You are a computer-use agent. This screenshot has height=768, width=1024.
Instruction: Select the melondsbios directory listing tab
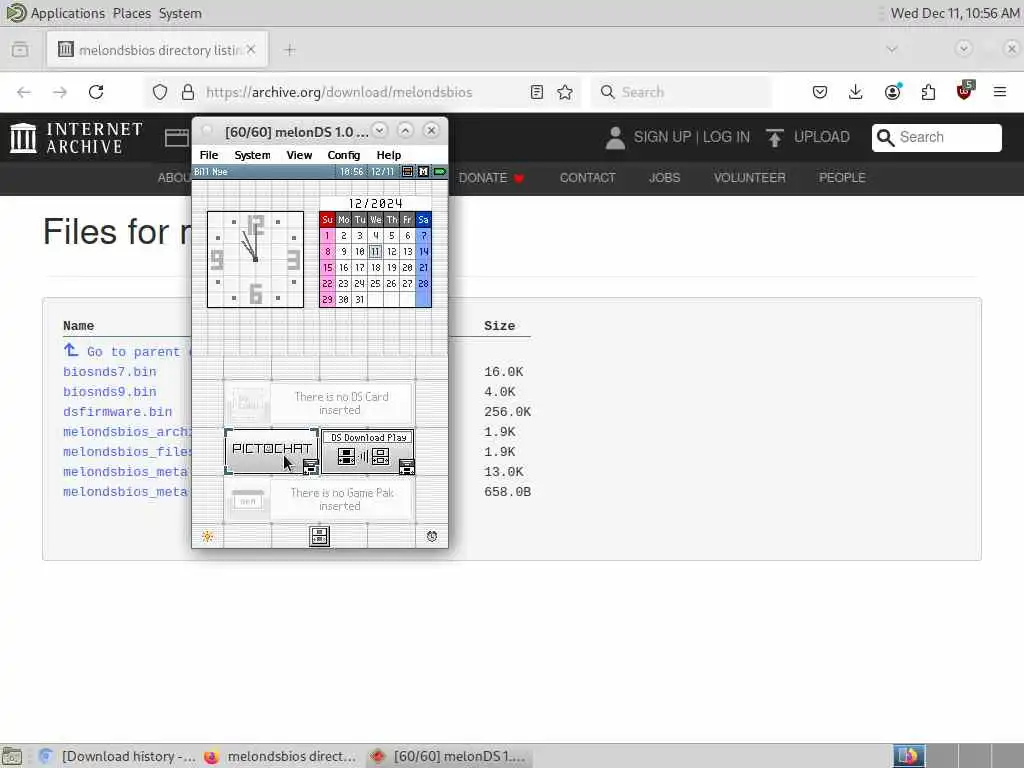[x=157, y=50]
